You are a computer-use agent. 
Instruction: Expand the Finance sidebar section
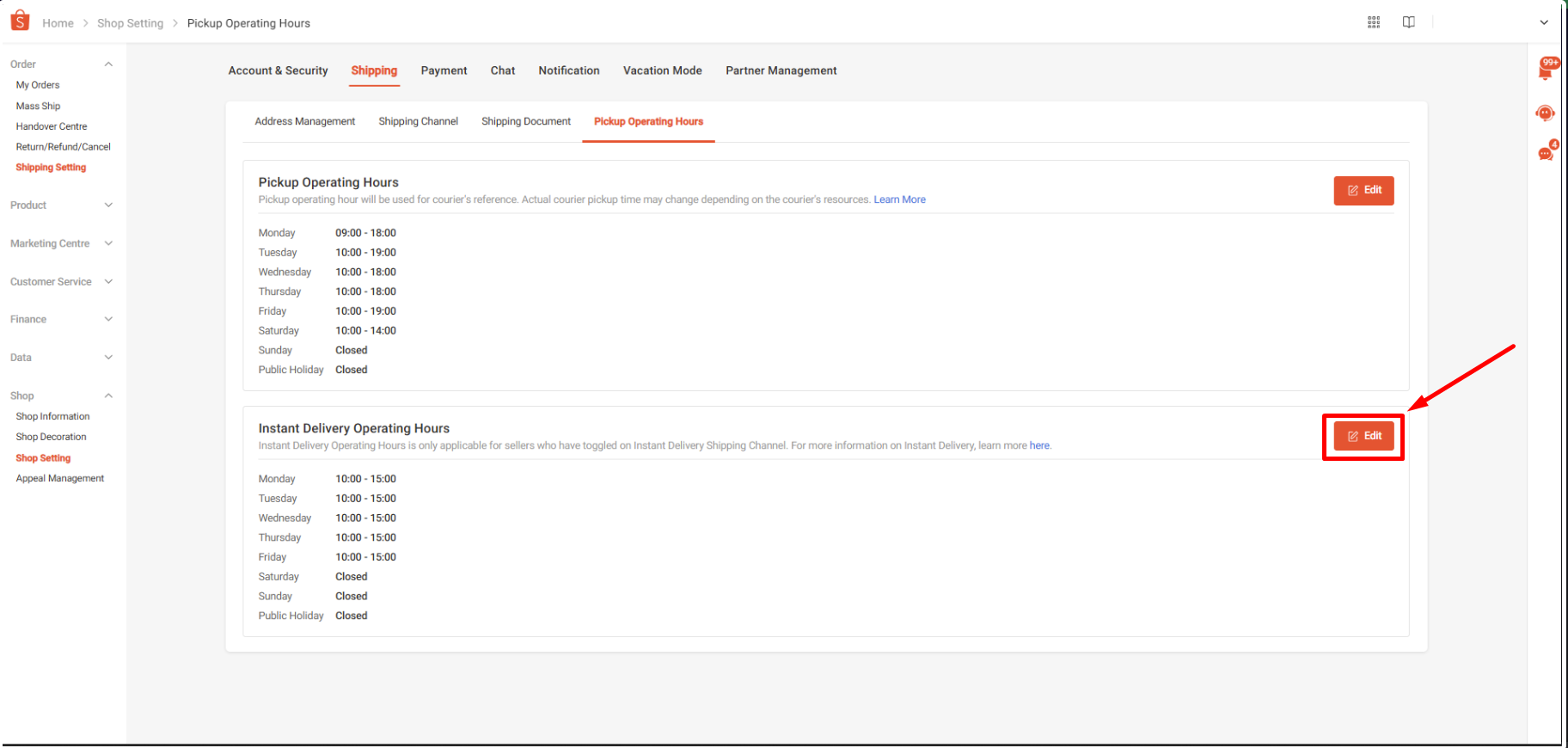[x=108, y=319]
